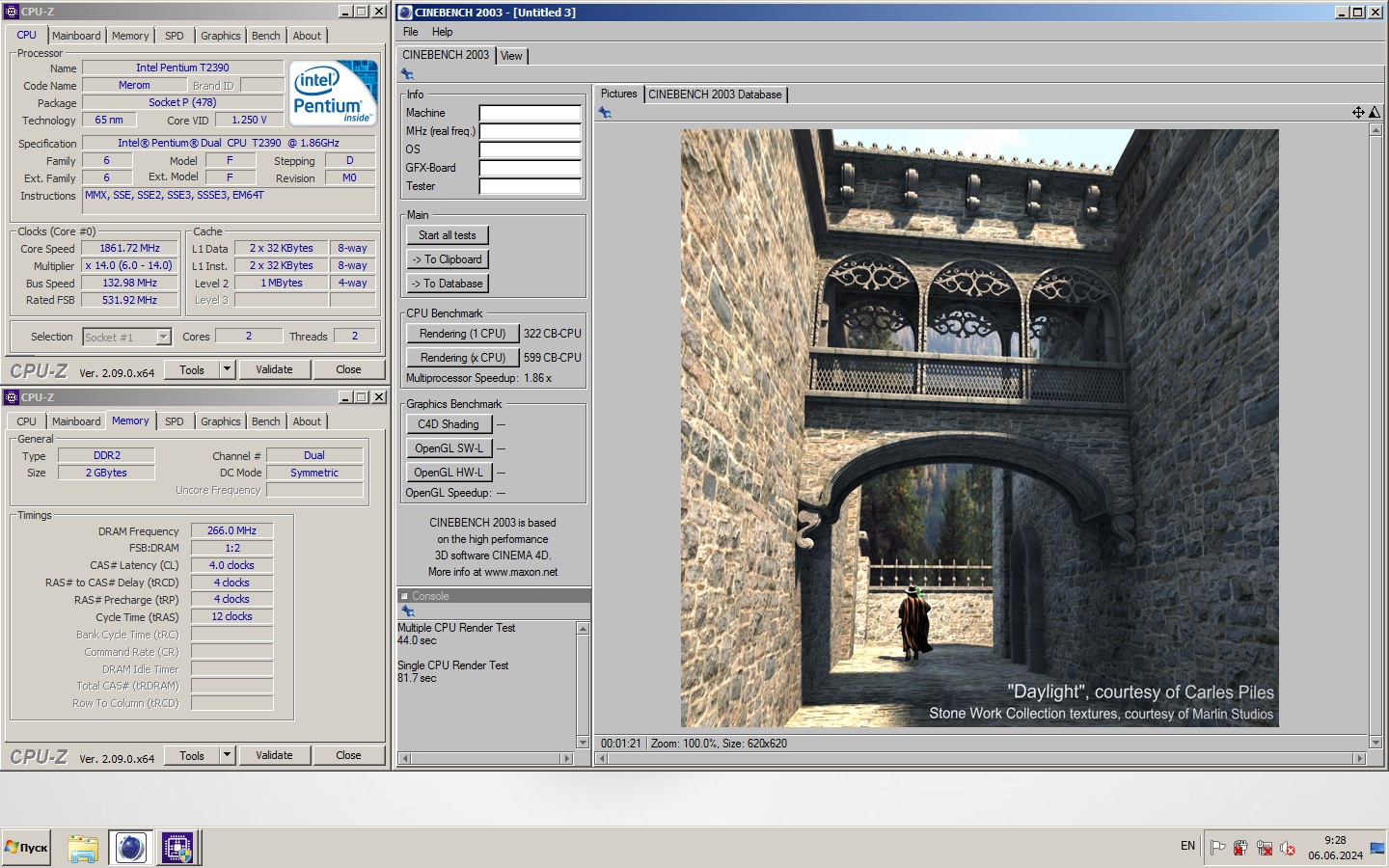Viewport: 1389px width, 868px height.
Task: Click the Tester input field
Action: pyautogui.click(x=531, y=186)
